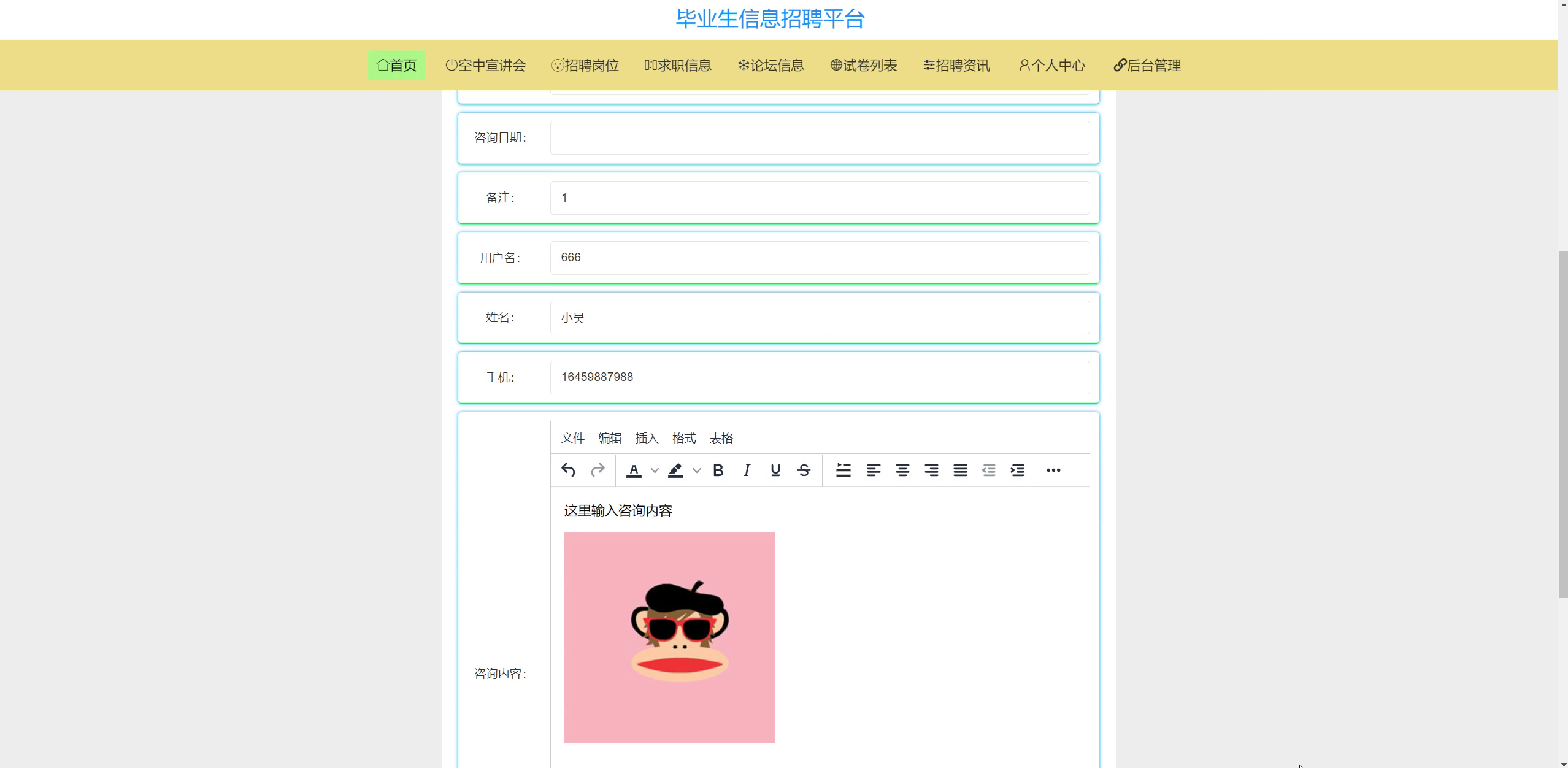Click the 备注: label
The image size is (1568, 768).
pos(501,198)
